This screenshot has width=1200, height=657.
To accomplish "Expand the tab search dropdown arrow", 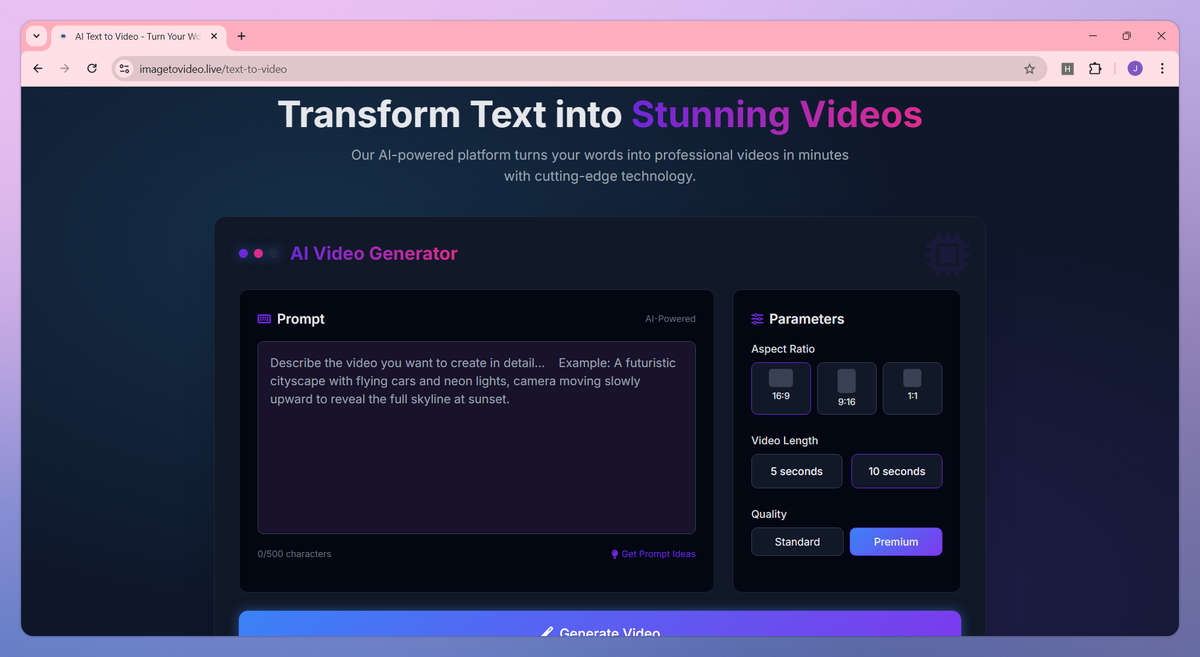I will (37, 36).
